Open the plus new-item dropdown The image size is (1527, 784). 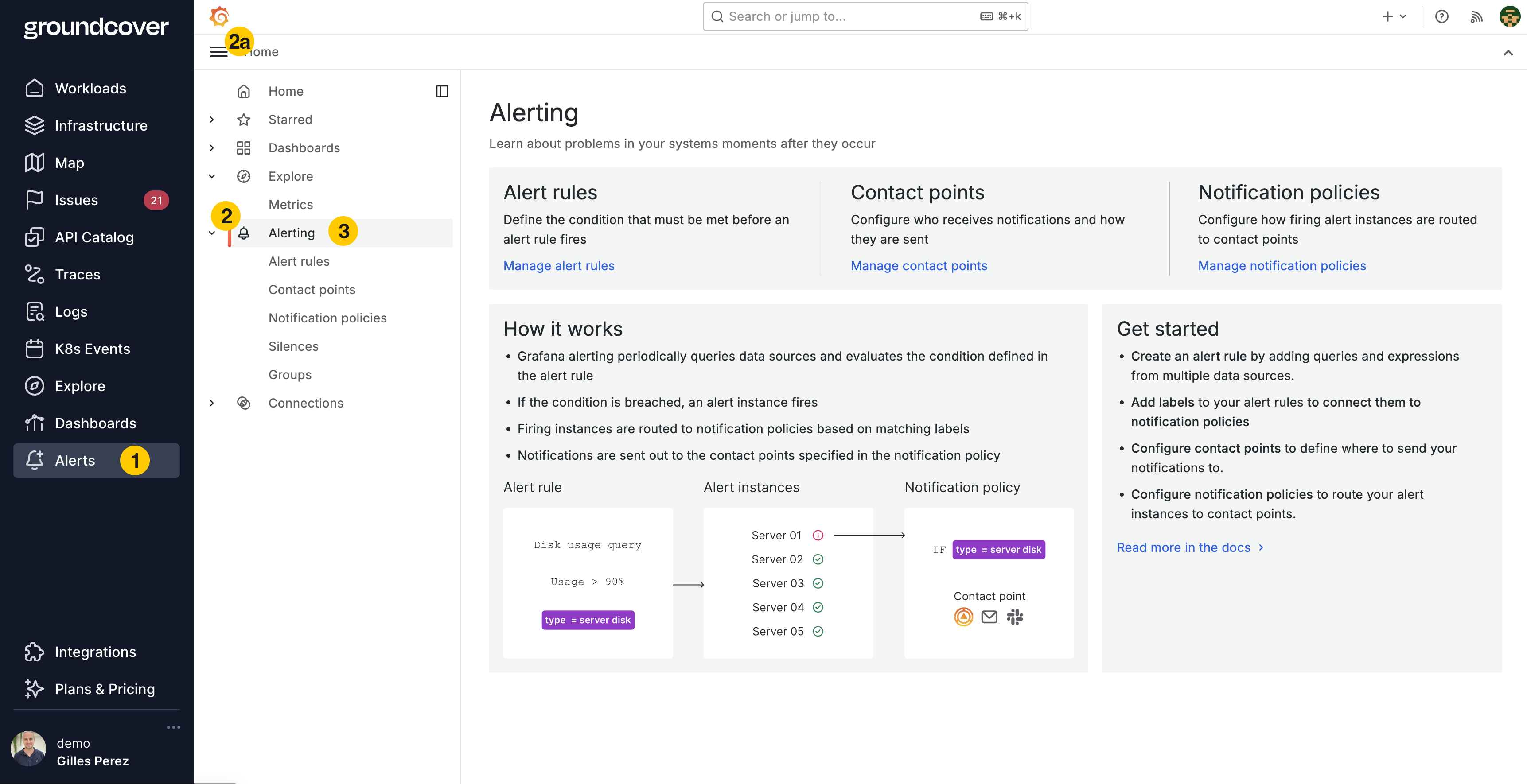click(x=1394, y=16)
